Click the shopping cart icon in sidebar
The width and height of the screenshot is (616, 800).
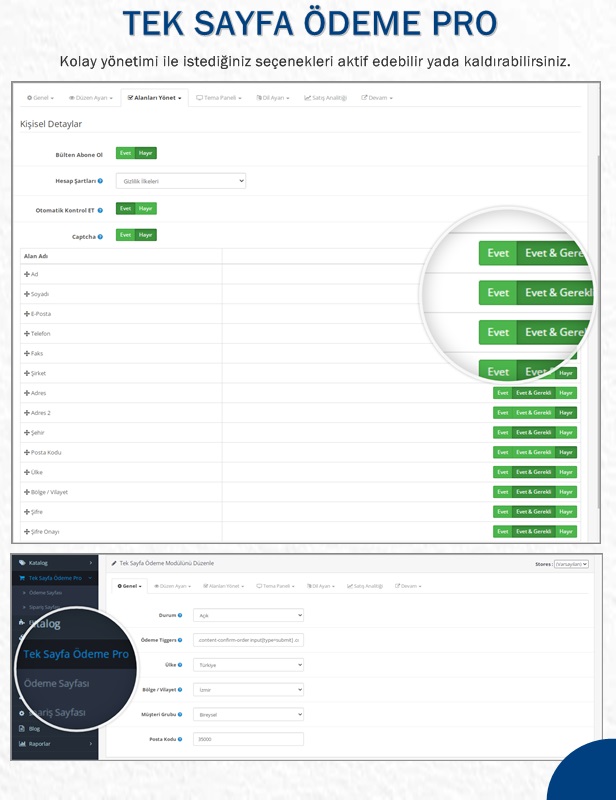(22, 578)
